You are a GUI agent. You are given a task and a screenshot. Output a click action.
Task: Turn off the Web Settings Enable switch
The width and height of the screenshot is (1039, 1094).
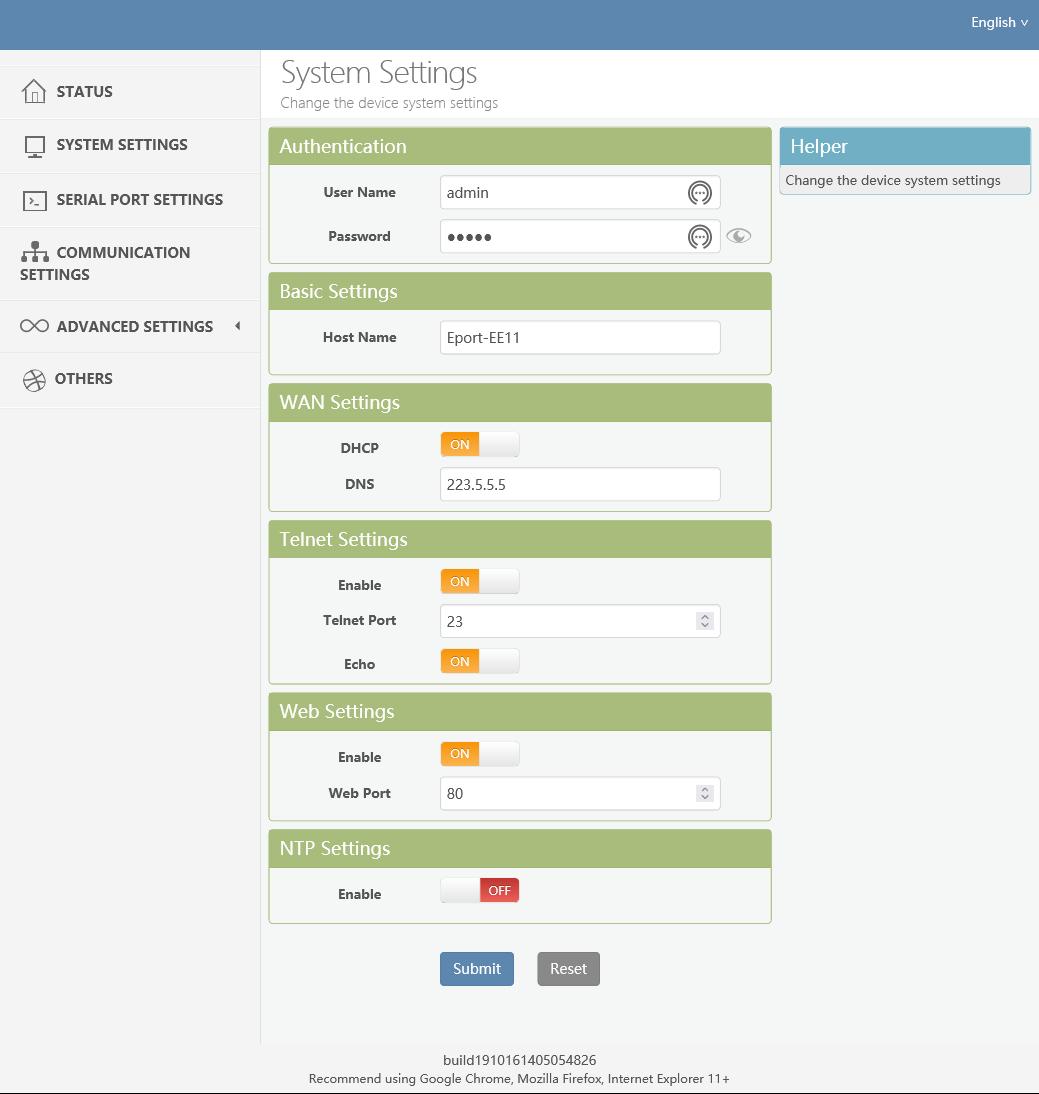point(480,754)
